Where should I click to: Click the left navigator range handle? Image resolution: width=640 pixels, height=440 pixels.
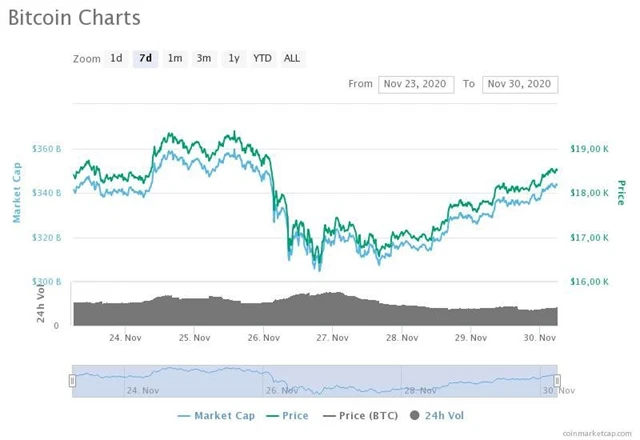(x=72, y=380)
